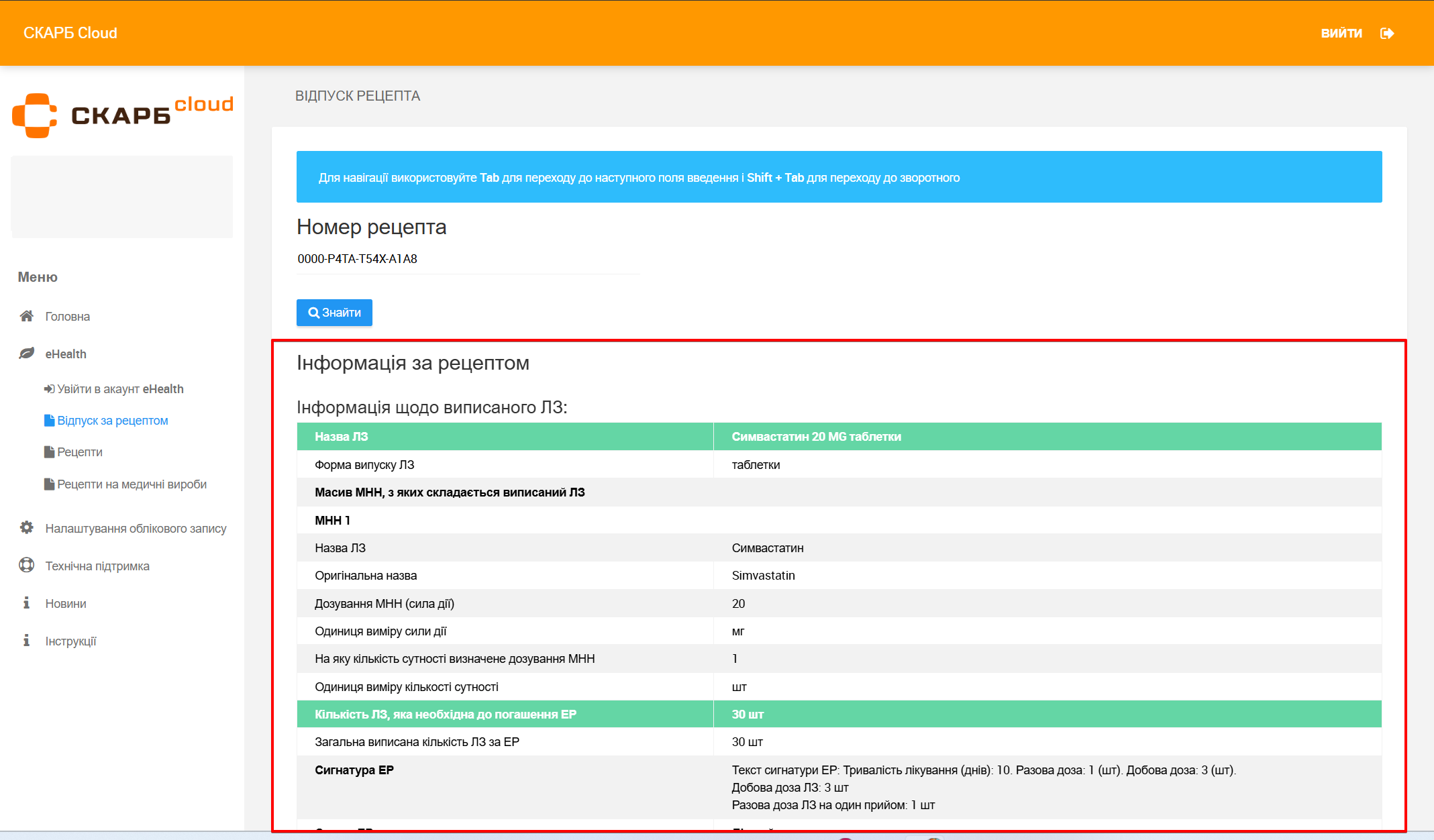Open the Інструкції menu item
1434x840 pixels.
(70, 641)
